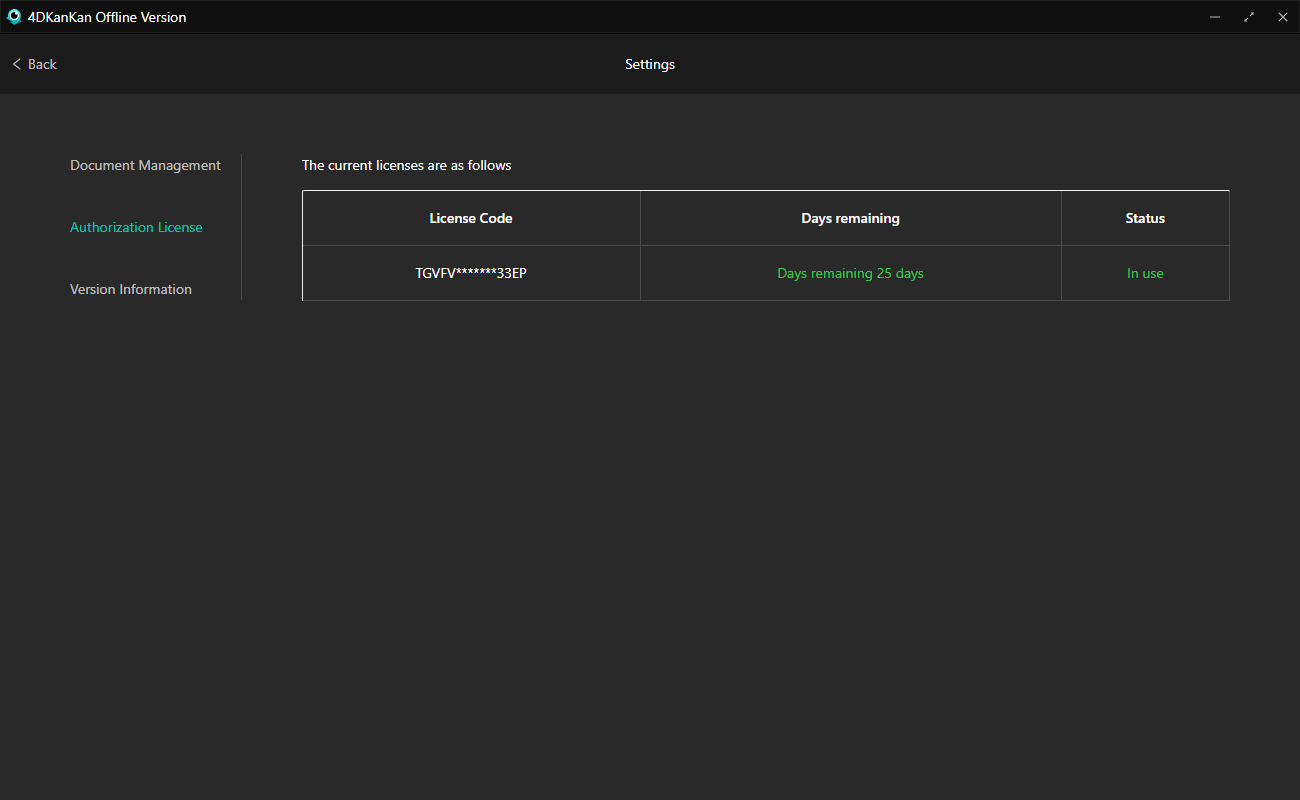The width and height of the screenshot is (1300, 800).
Task: Click the In use status text
Action: pyautogui.click(x=1145, y=273)
